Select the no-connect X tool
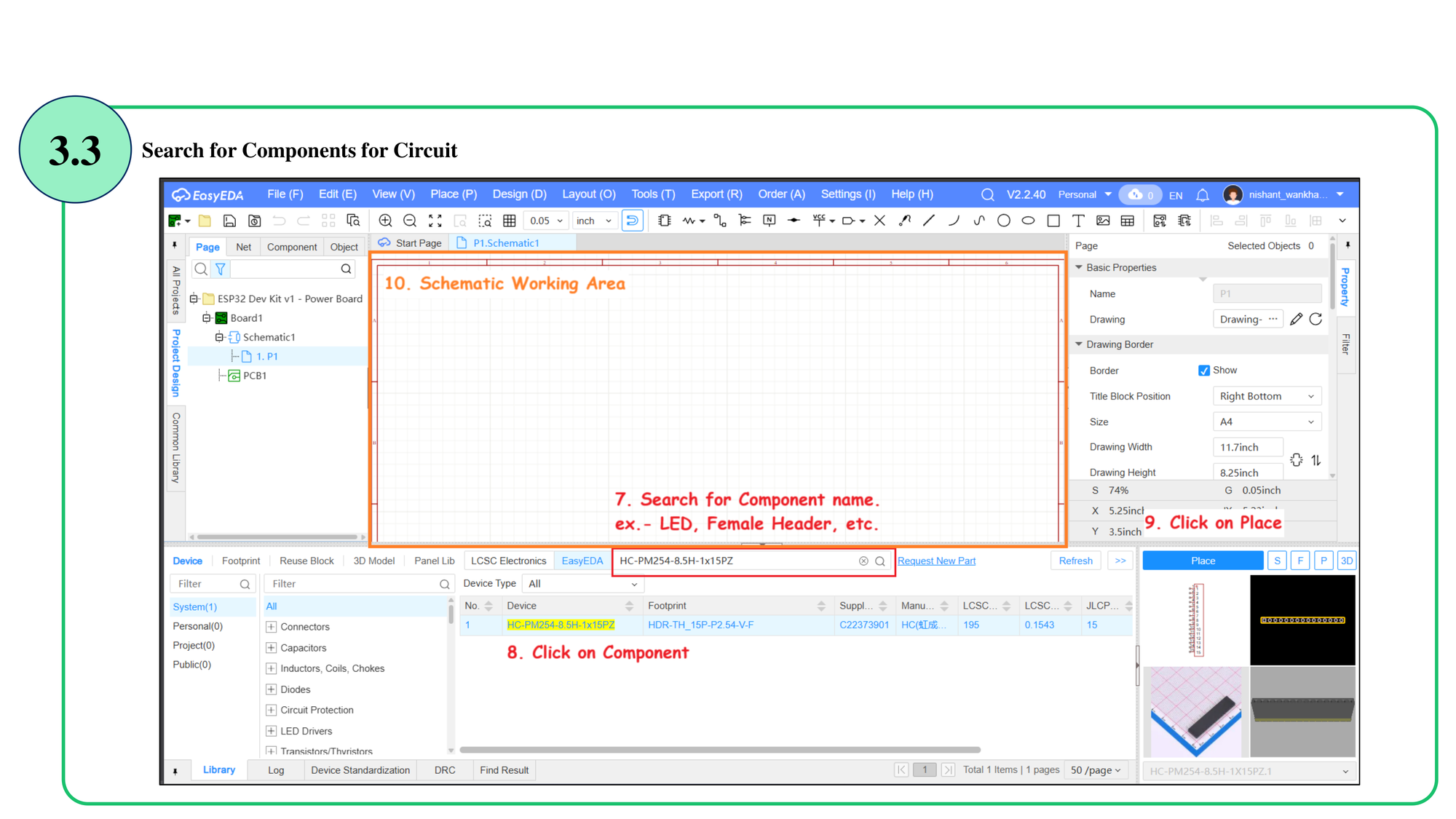 [x=879, y=221]
